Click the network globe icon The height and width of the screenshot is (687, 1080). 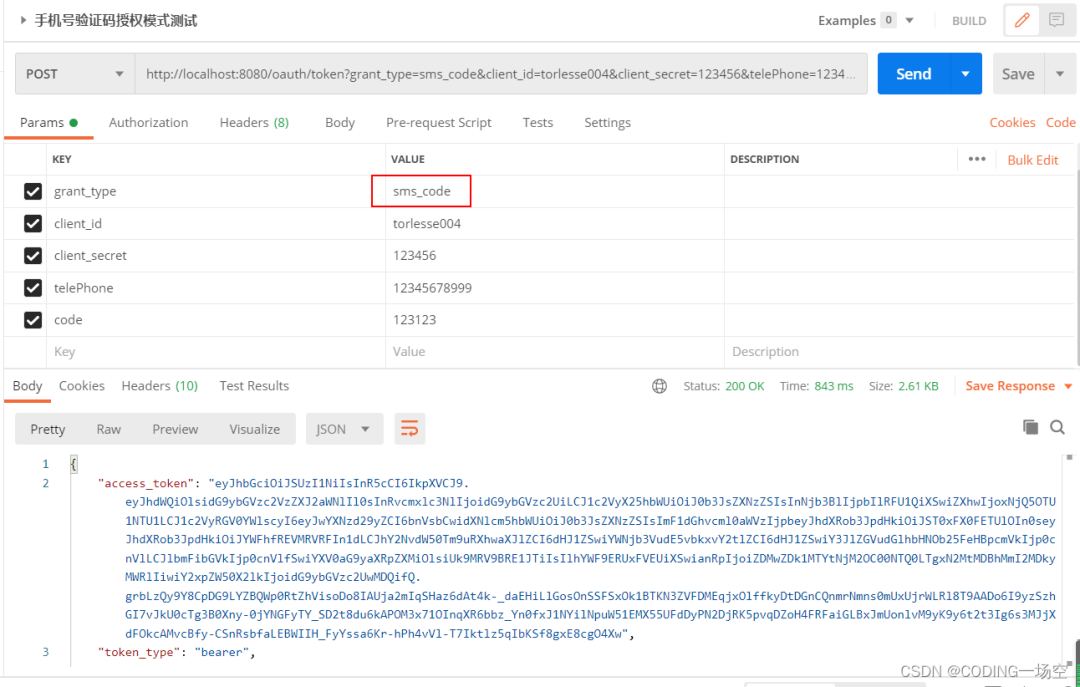click(659, 386)
